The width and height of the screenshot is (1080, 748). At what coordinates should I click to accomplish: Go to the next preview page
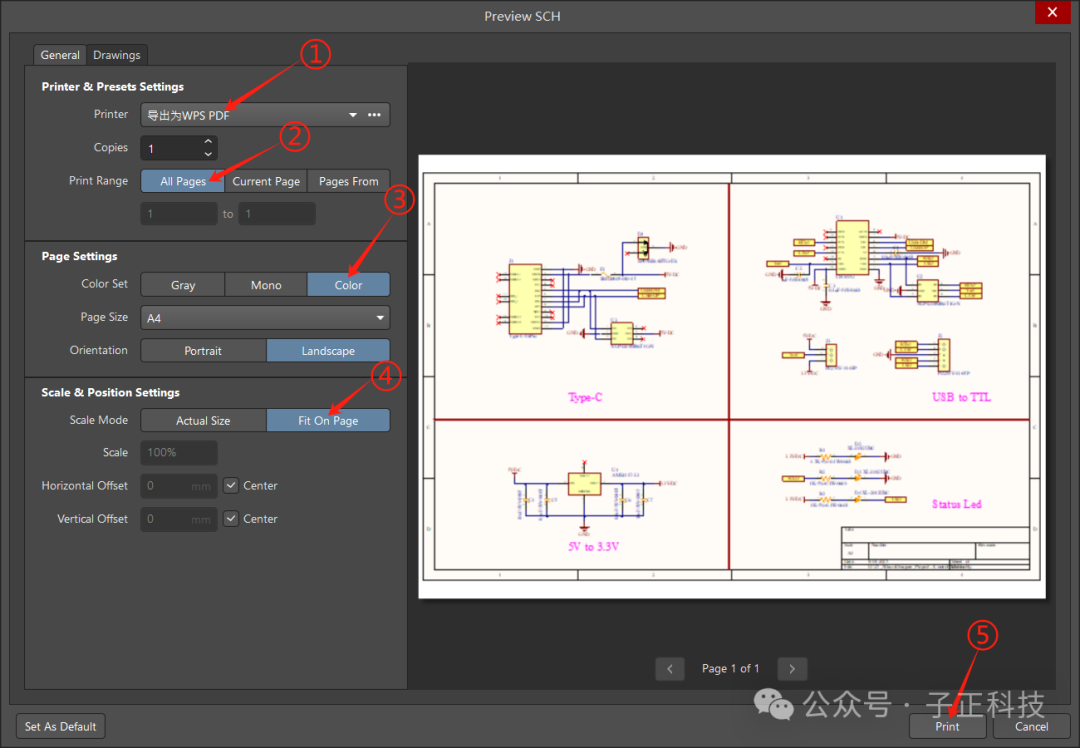click(792, 668)
